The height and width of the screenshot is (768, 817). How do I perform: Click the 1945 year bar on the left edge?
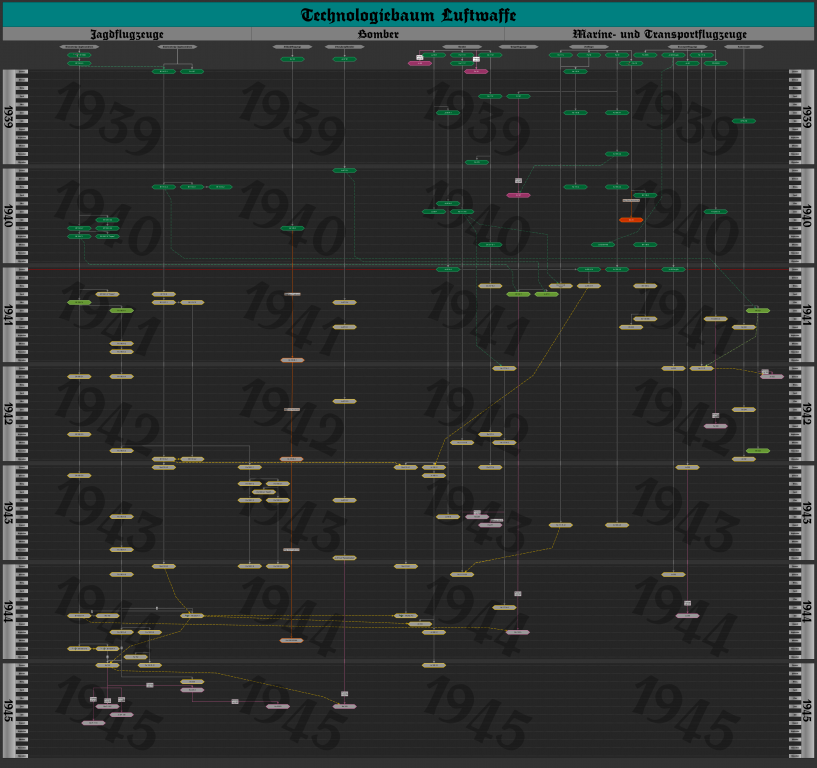click(9, 711)
